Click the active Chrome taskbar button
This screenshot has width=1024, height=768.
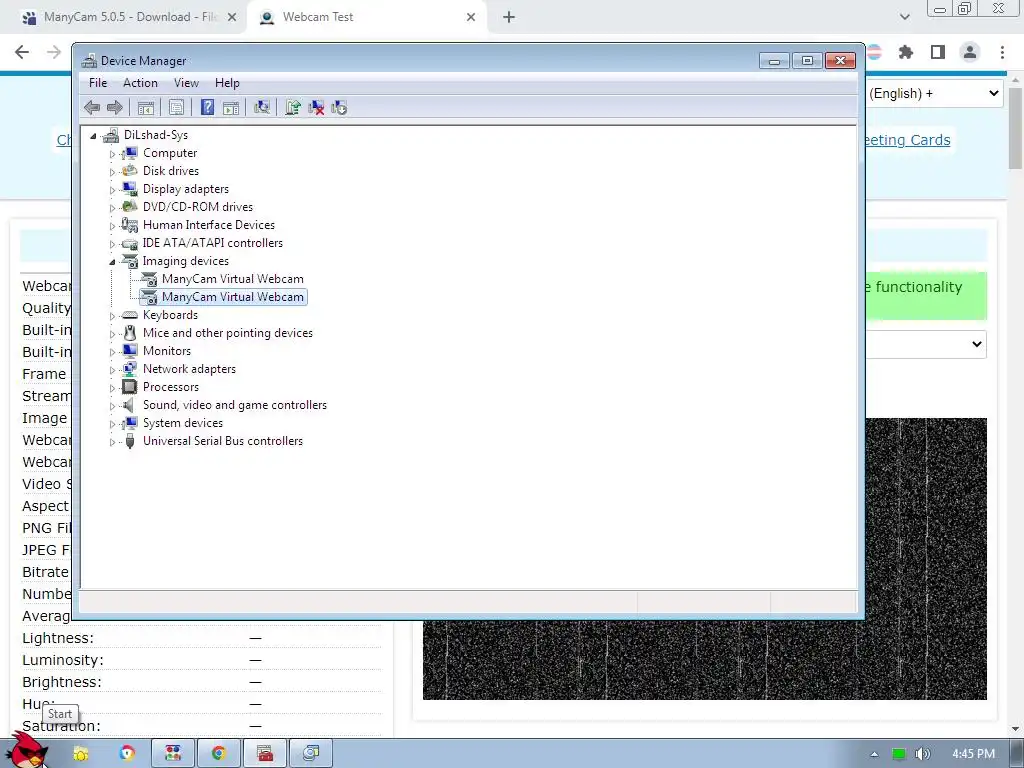(x=219, y=754)
